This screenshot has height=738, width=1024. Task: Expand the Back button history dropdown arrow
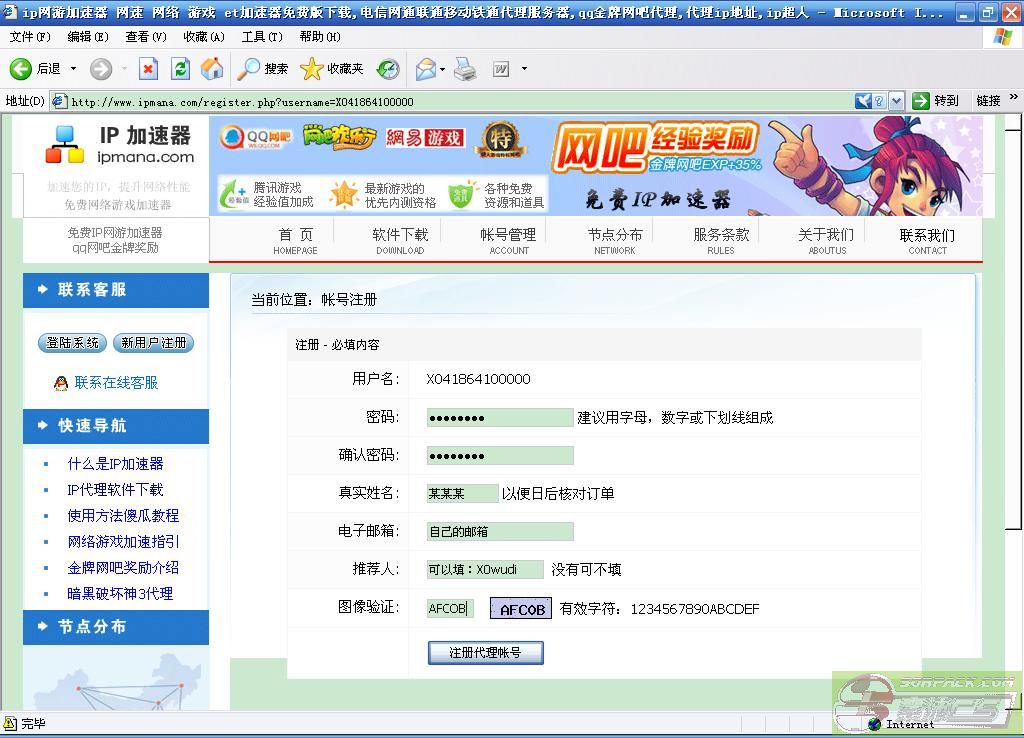(72, 69)
